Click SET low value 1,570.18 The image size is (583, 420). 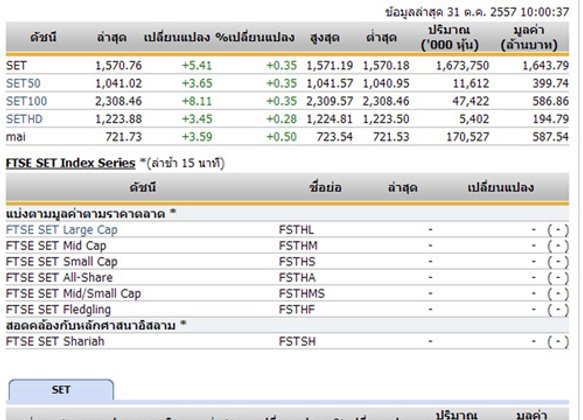point(386,65)
